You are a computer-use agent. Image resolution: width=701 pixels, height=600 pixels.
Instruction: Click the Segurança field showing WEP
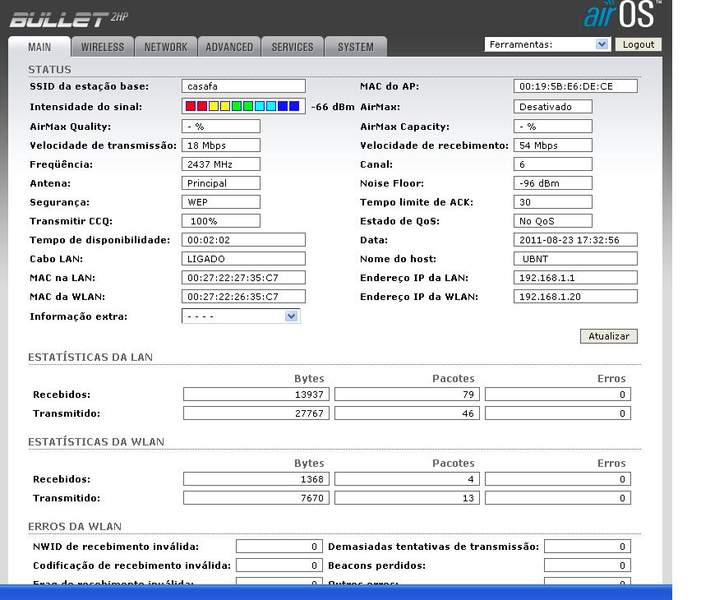pos(221,202)
